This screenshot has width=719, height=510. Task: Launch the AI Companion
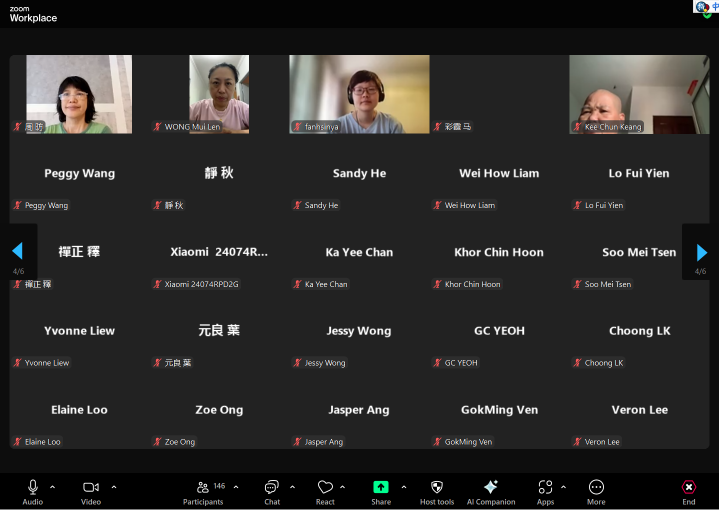[490, 488]
